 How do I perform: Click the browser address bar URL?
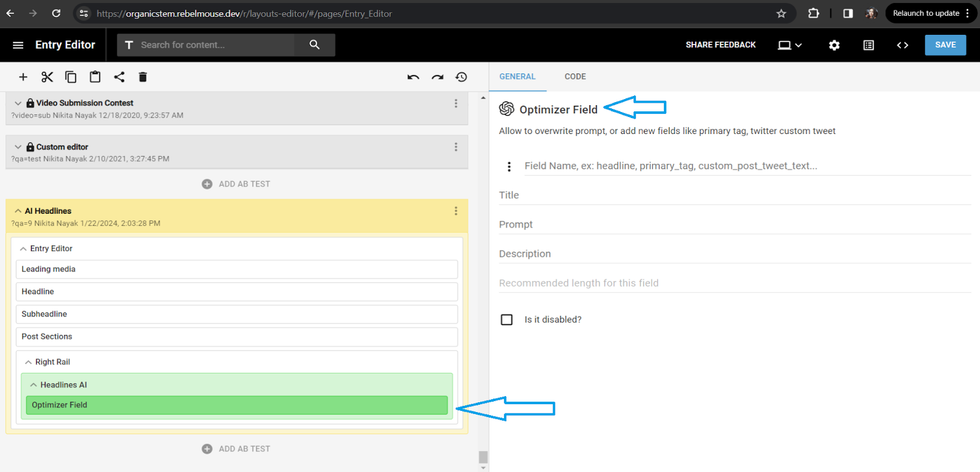click(244, 13)
